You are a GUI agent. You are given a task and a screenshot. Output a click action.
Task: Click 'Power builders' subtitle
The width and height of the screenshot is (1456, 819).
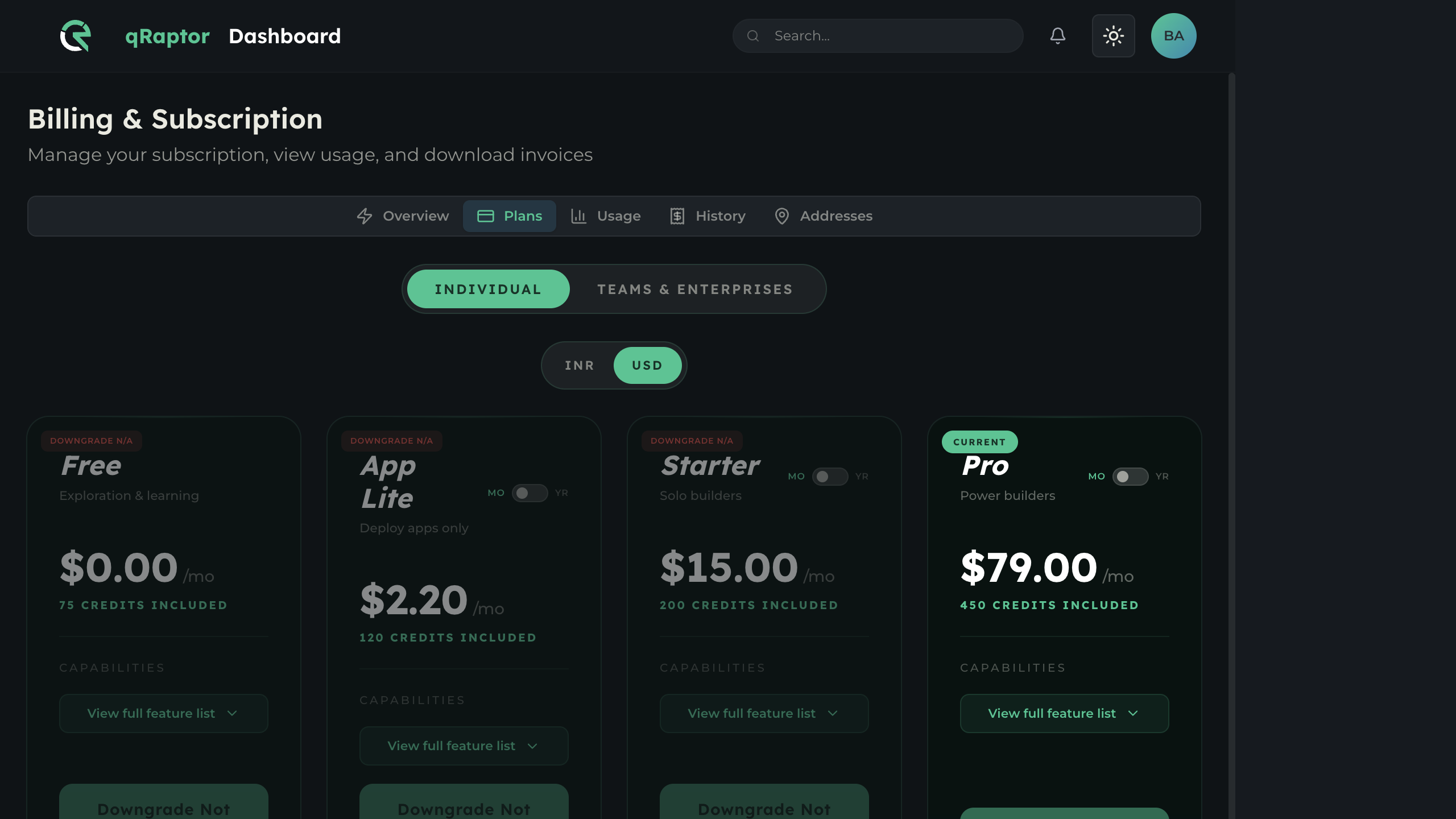click(1007, 495)
